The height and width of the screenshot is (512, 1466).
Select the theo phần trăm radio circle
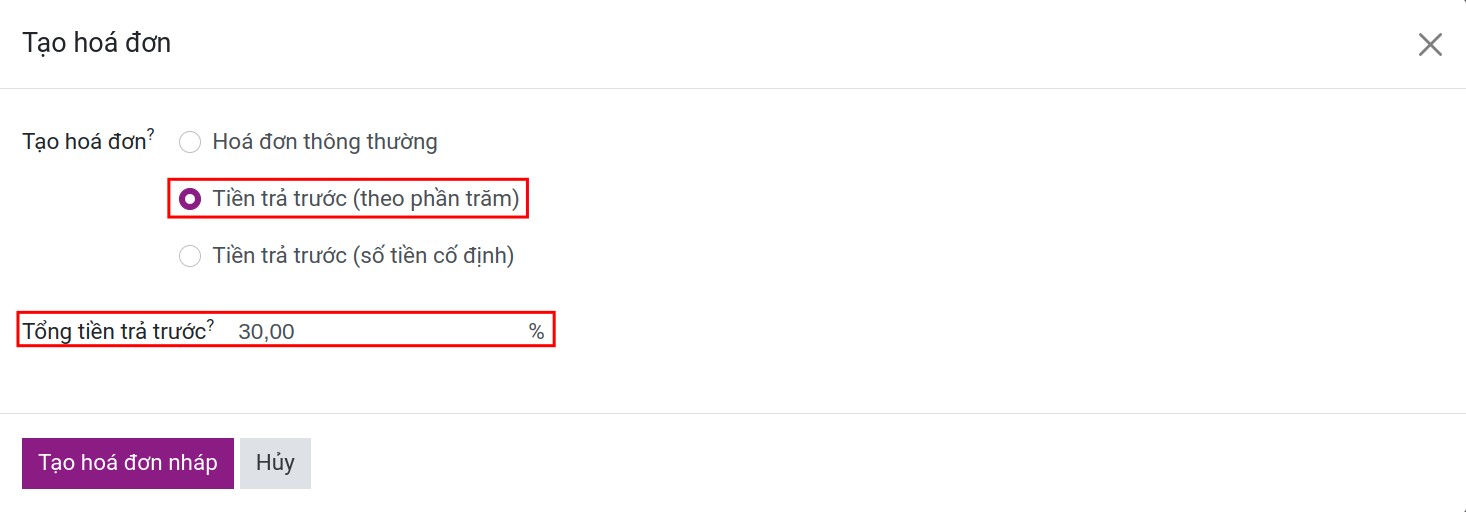pyautogui.click(x=190, y=199)
